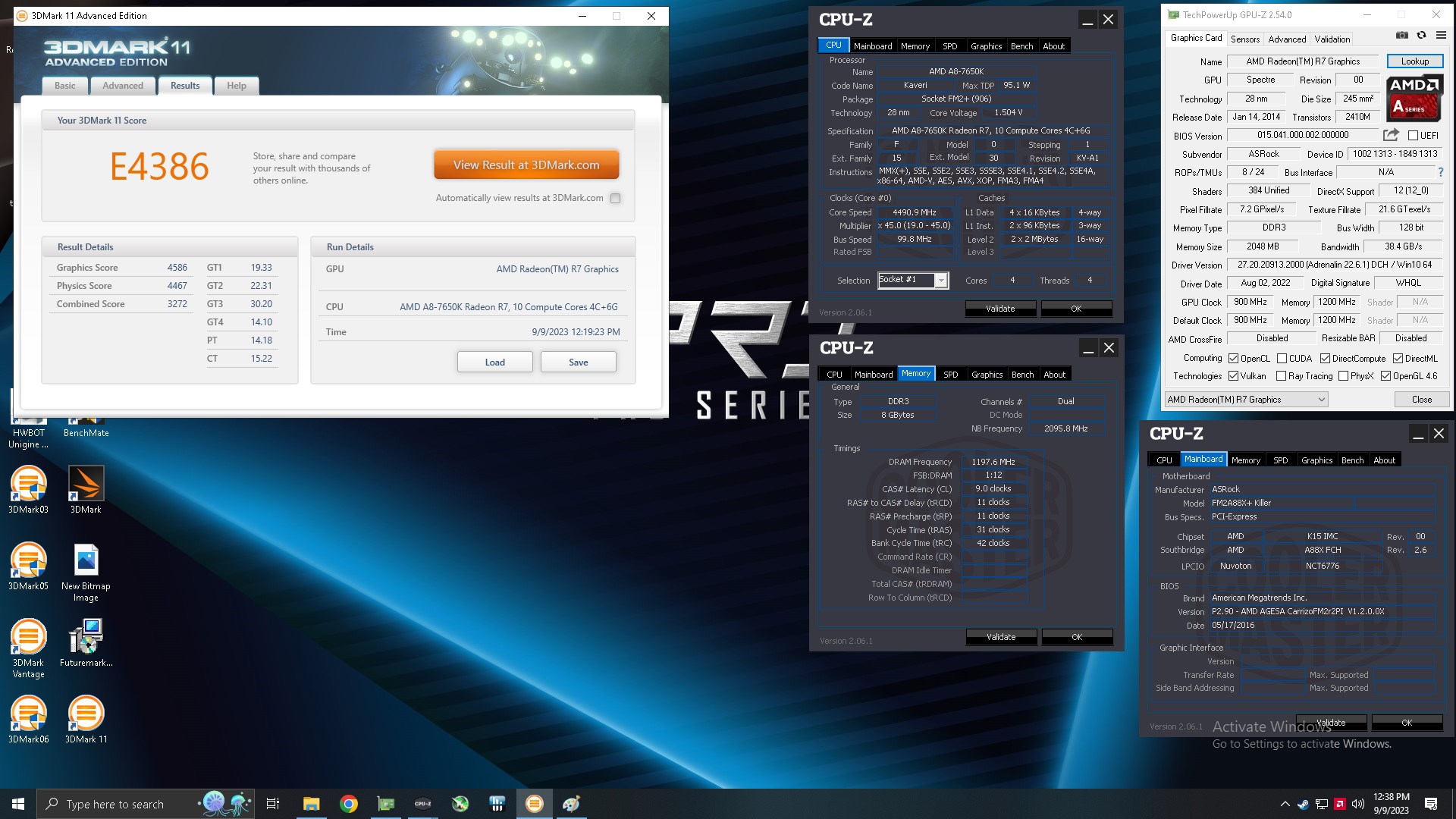Image resolution: width=1456 pixels, height=819 pixels.
Task: Select the 3DMark05 desktop icon
Action: [29, 566]
